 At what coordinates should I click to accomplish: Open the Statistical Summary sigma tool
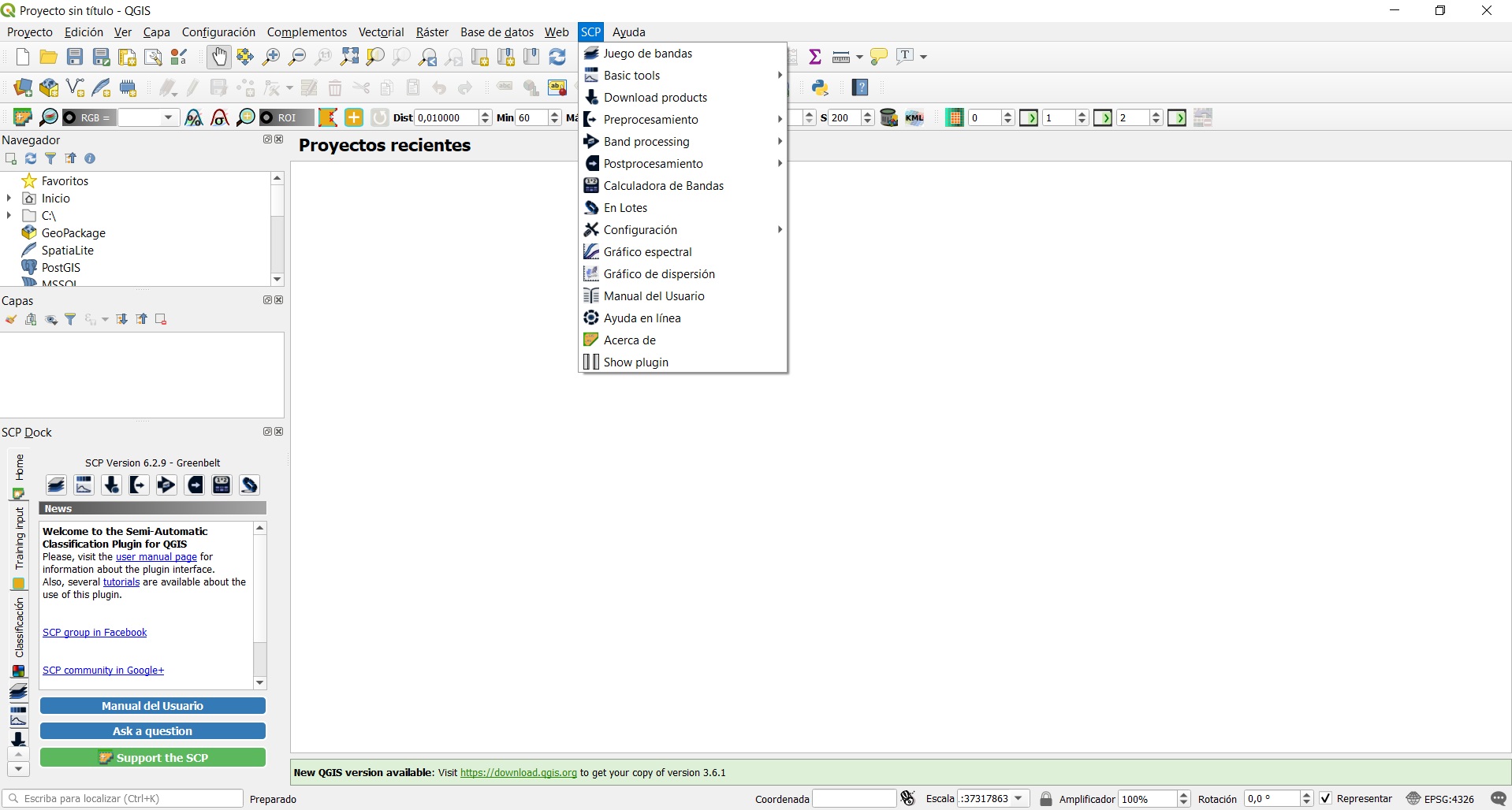click(x=815, y=57)
